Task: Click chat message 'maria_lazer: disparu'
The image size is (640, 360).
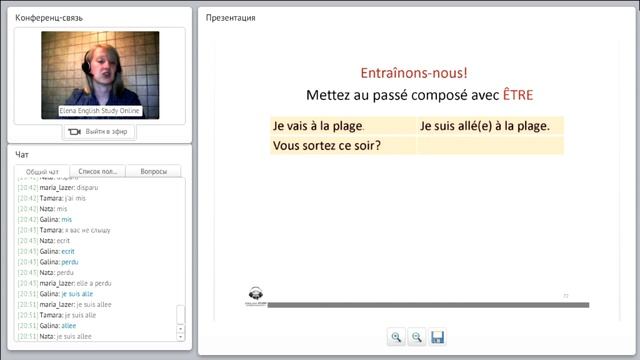Action: coord(58,188)
